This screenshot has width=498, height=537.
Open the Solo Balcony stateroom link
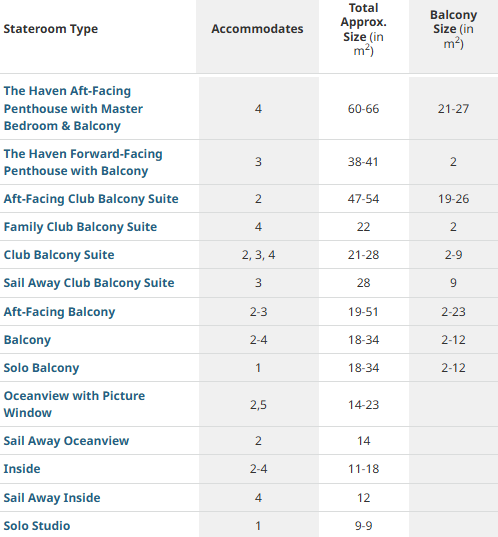coord(41,368)
